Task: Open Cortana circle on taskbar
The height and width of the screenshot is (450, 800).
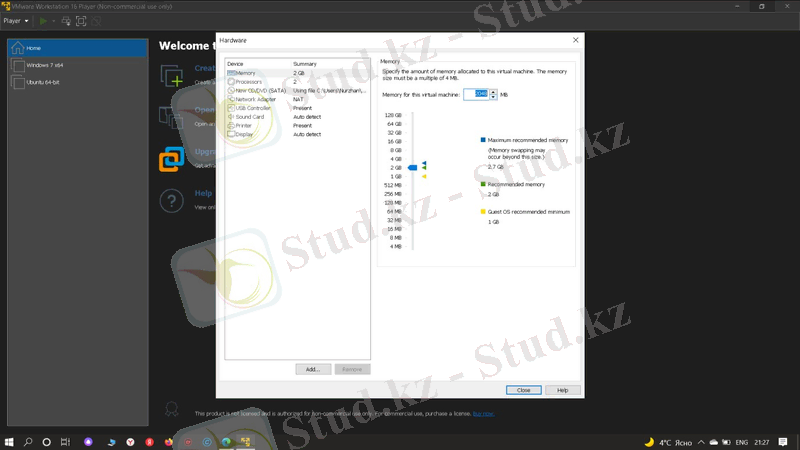Action: tap(46, 442)
